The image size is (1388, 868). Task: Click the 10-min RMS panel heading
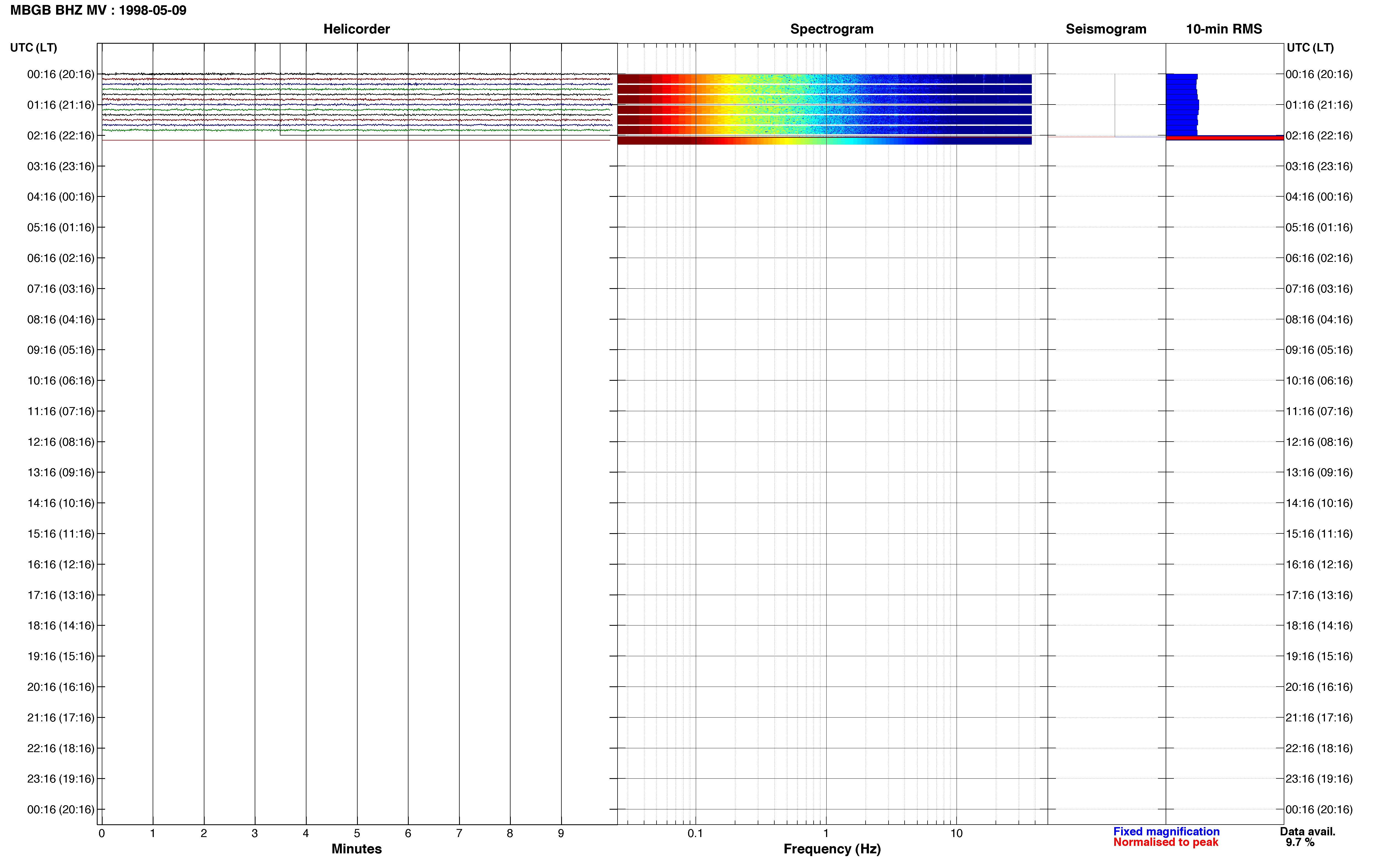[1224, 29]
